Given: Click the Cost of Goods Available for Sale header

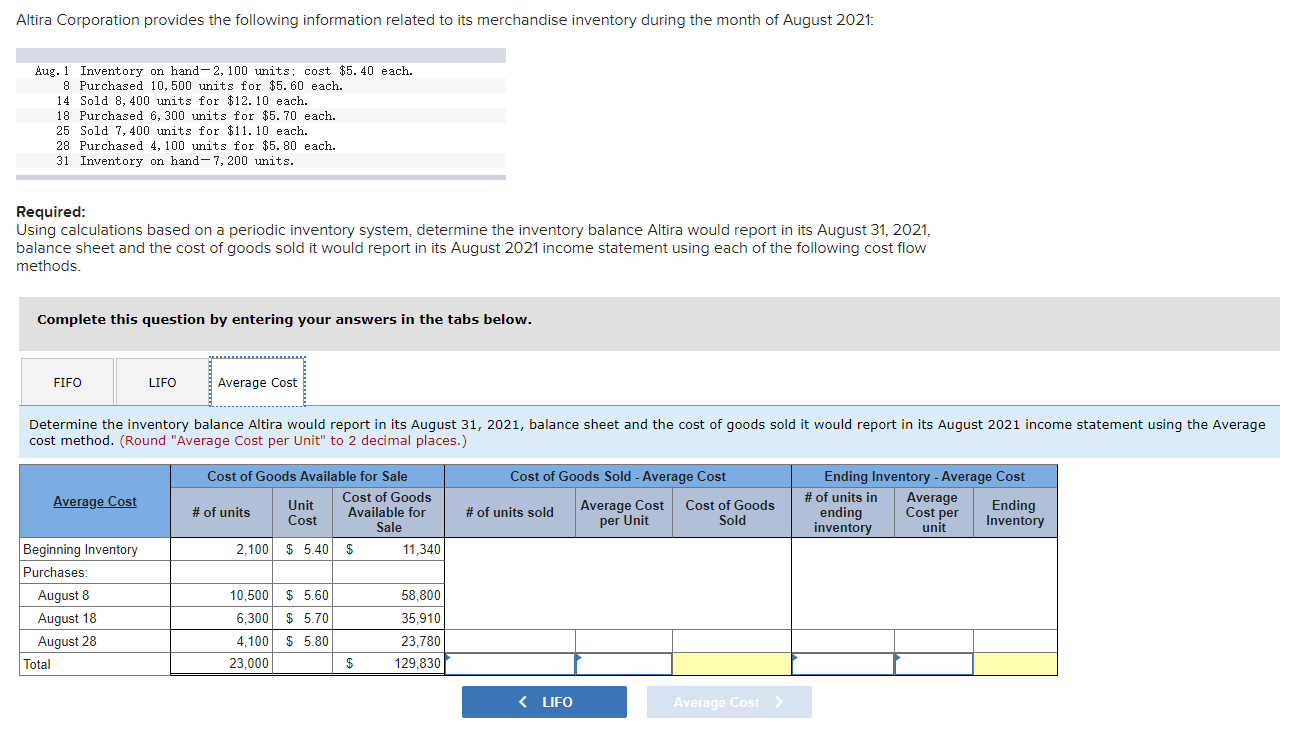Looking at the screenshot, I should tap(307, 476).
